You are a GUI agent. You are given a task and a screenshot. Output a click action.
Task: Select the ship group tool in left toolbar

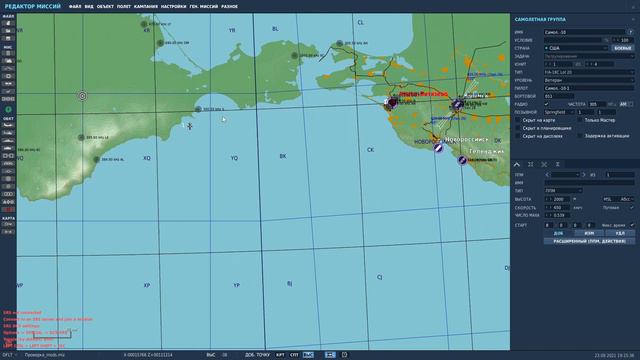pos(8,140)
